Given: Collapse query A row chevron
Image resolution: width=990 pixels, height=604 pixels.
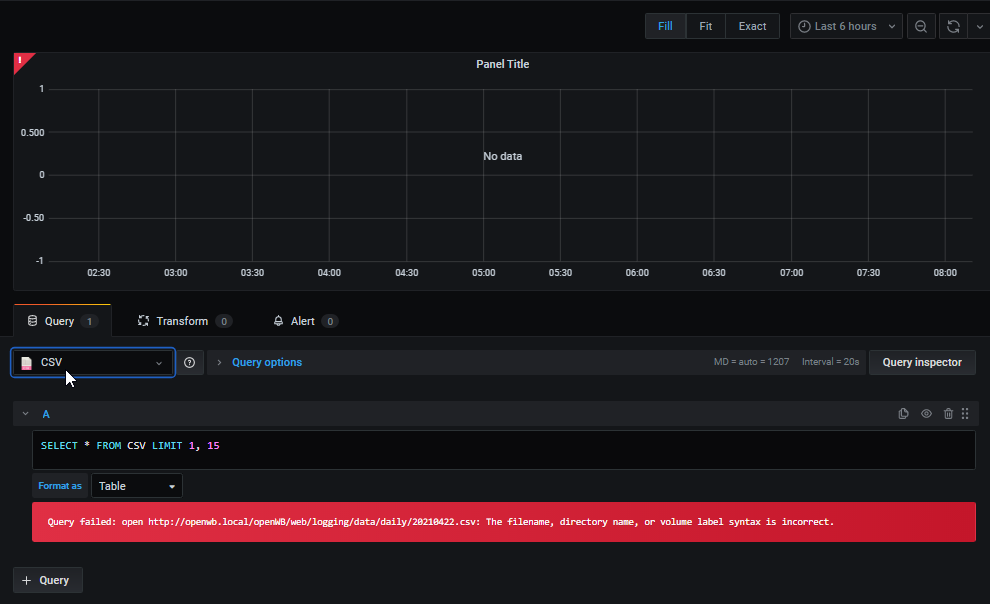Looking at the screenshot, I should click(x=26, y=414).
